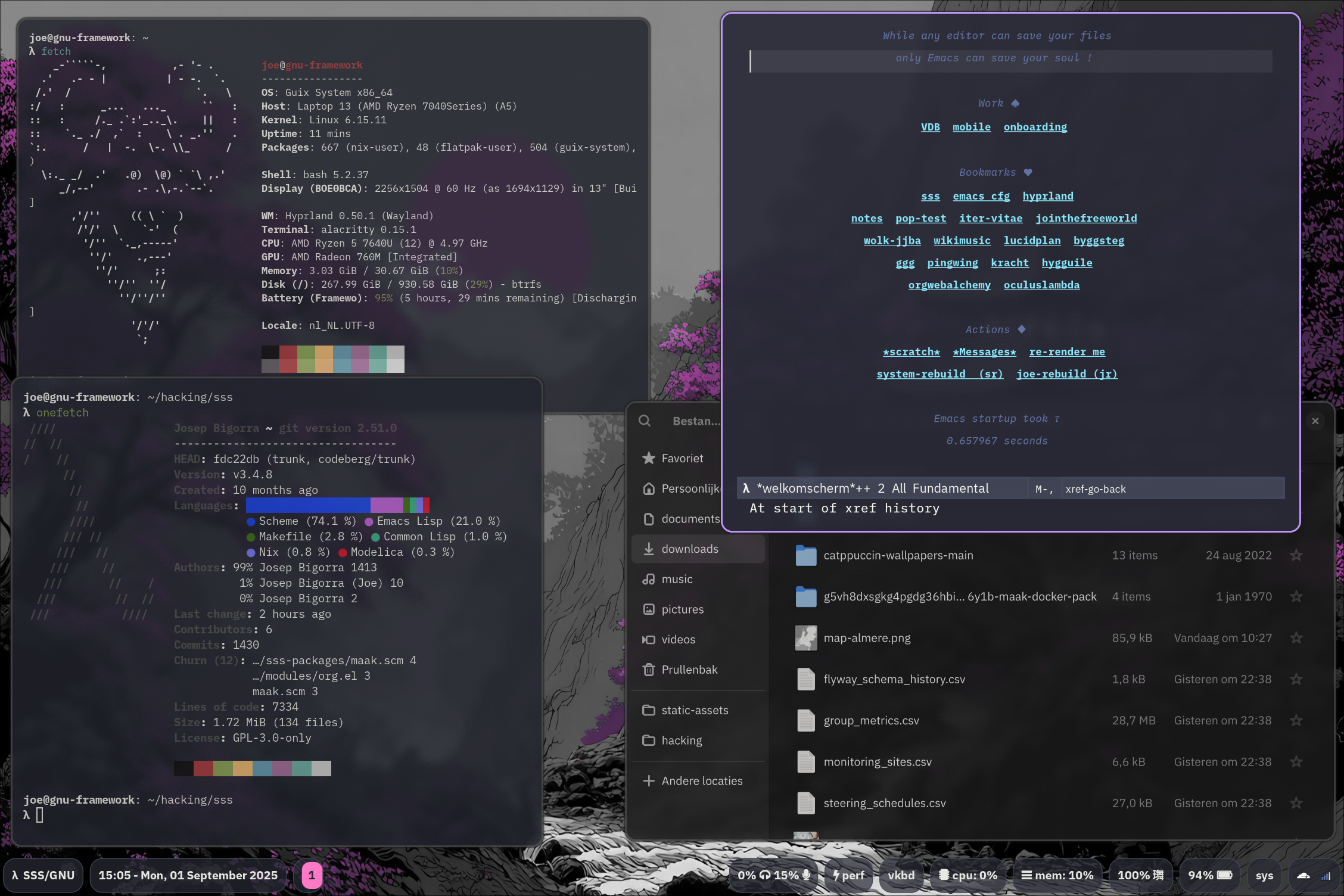Star flyway_schema_history.csv file
The image size is (1344, 896).
tap(1296, 679)
